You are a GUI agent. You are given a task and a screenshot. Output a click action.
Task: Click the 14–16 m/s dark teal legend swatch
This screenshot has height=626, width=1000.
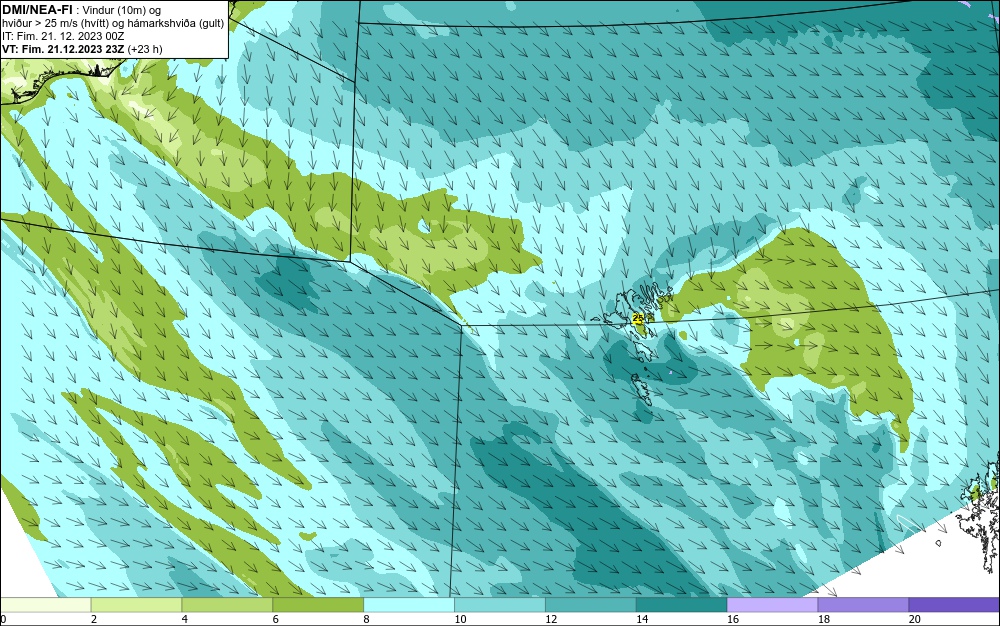[682, 605]
